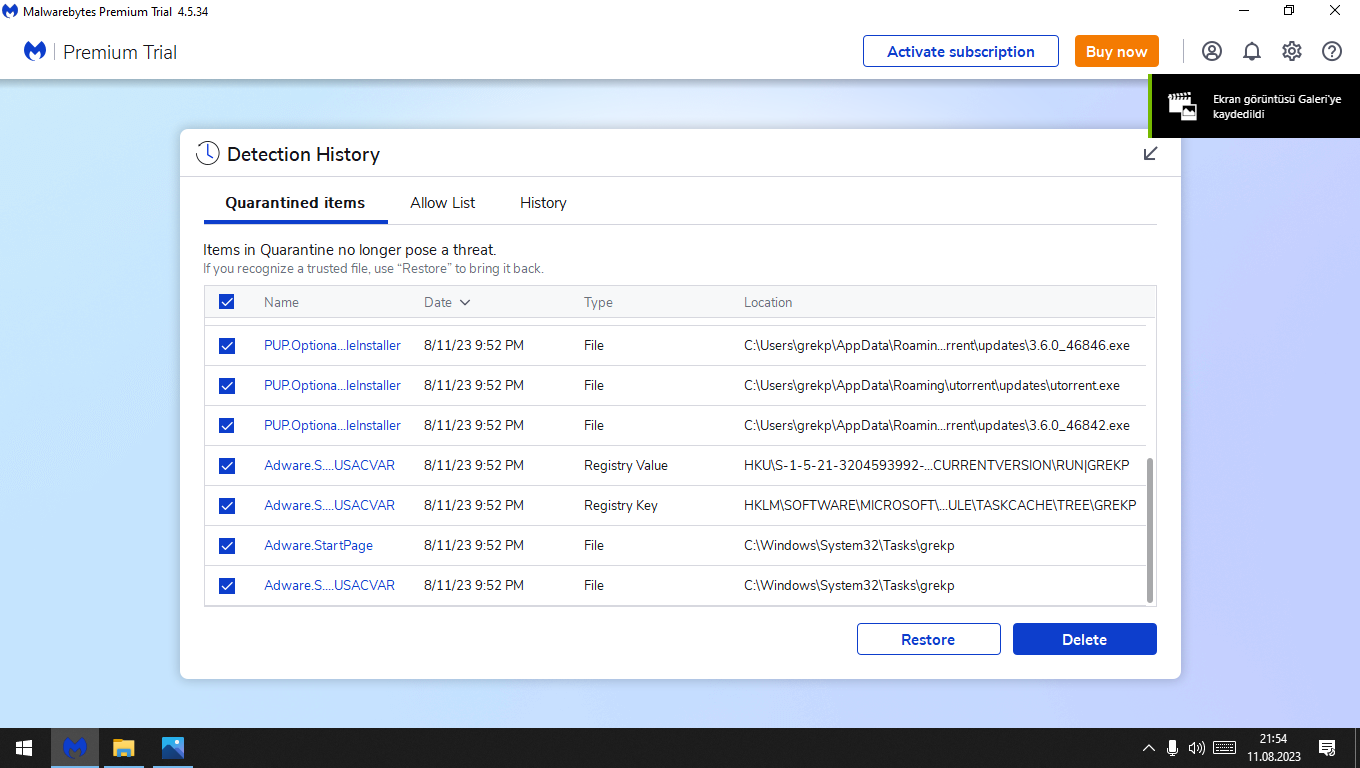Open the Windows action center icon
1360x768 pixels.
coord(1327,748)
